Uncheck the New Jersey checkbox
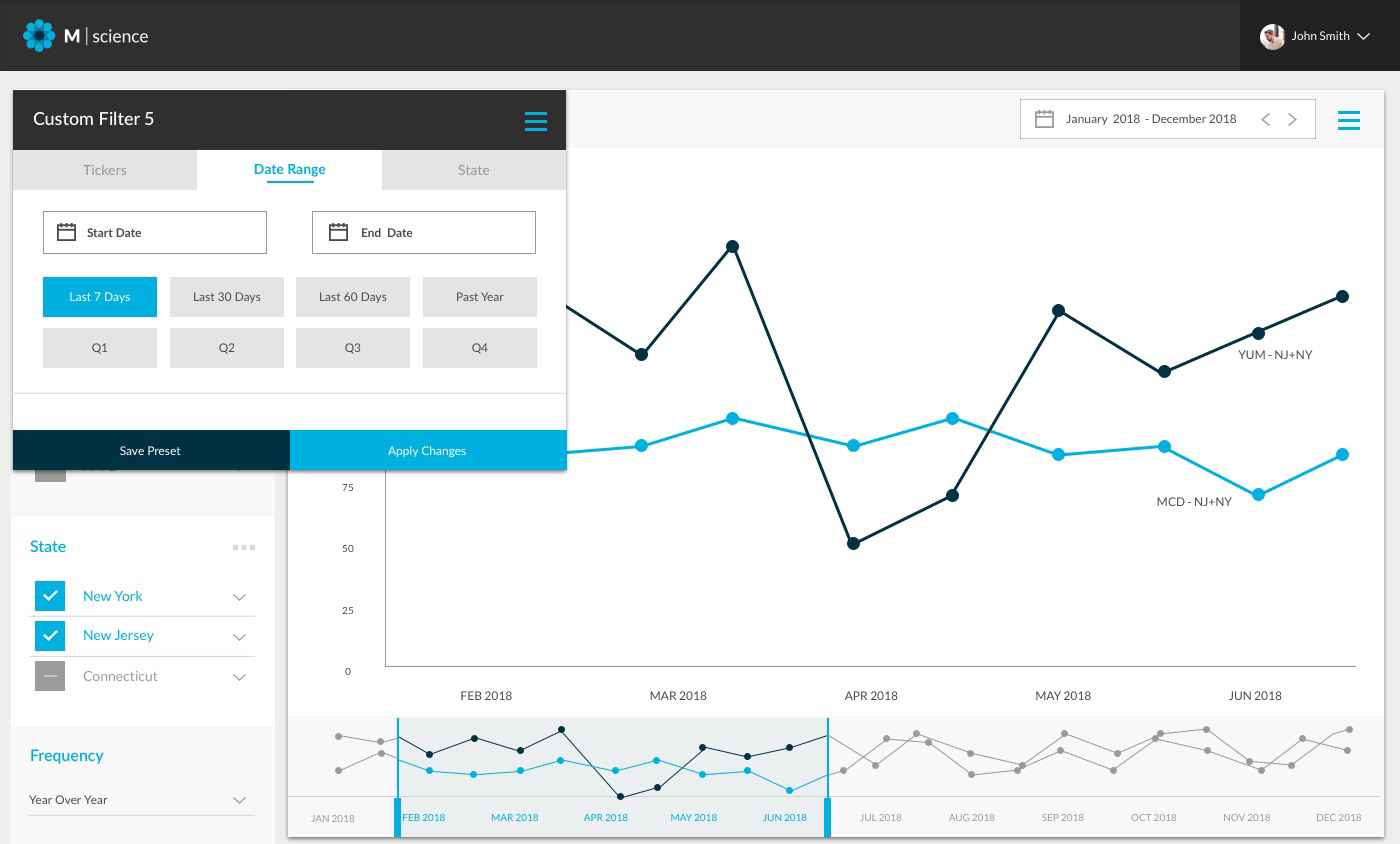The width and height of the screenshot is (1400, 844). click(x=50, y=636)
